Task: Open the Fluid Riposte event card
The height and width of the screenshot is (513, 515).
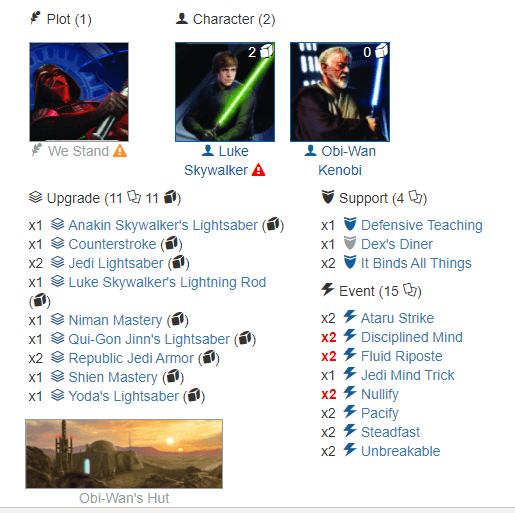Action: (x=402, y=356)
